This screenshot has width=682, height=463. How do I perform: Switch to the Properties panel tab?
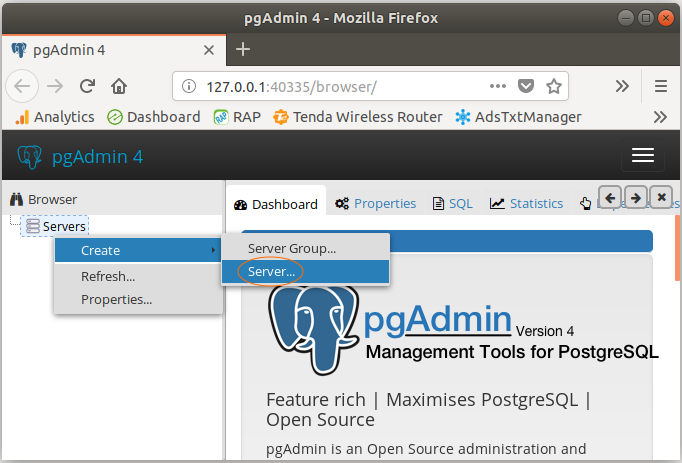[x=375, y=203]
